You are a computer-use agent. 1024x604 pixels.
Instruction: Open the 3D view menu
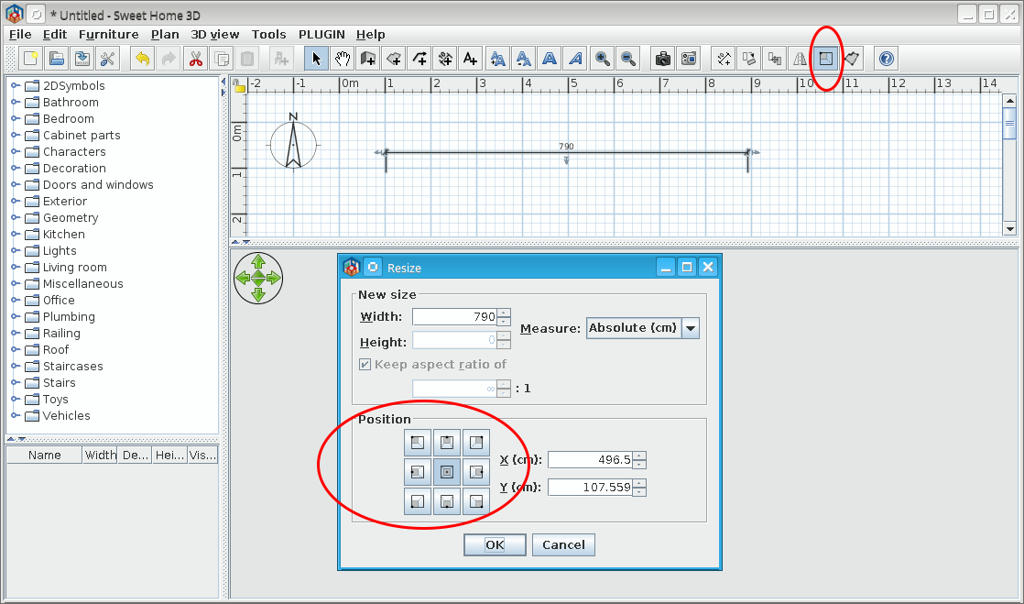(x=215, y=35)
